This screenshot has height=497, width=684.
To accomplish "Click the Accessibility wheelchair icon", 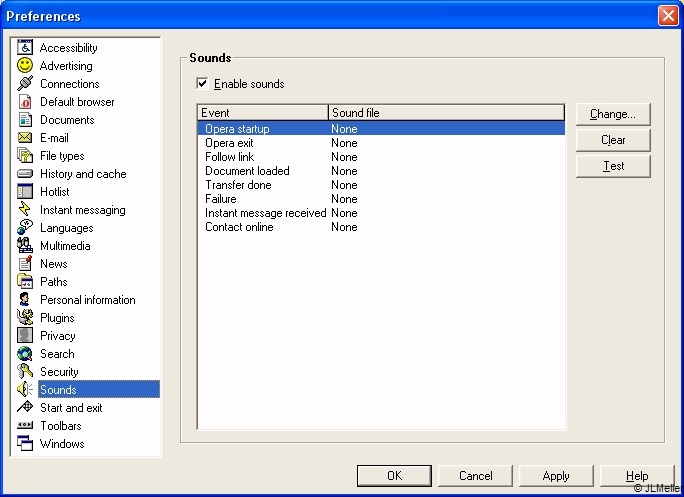I will coord(25,47).
